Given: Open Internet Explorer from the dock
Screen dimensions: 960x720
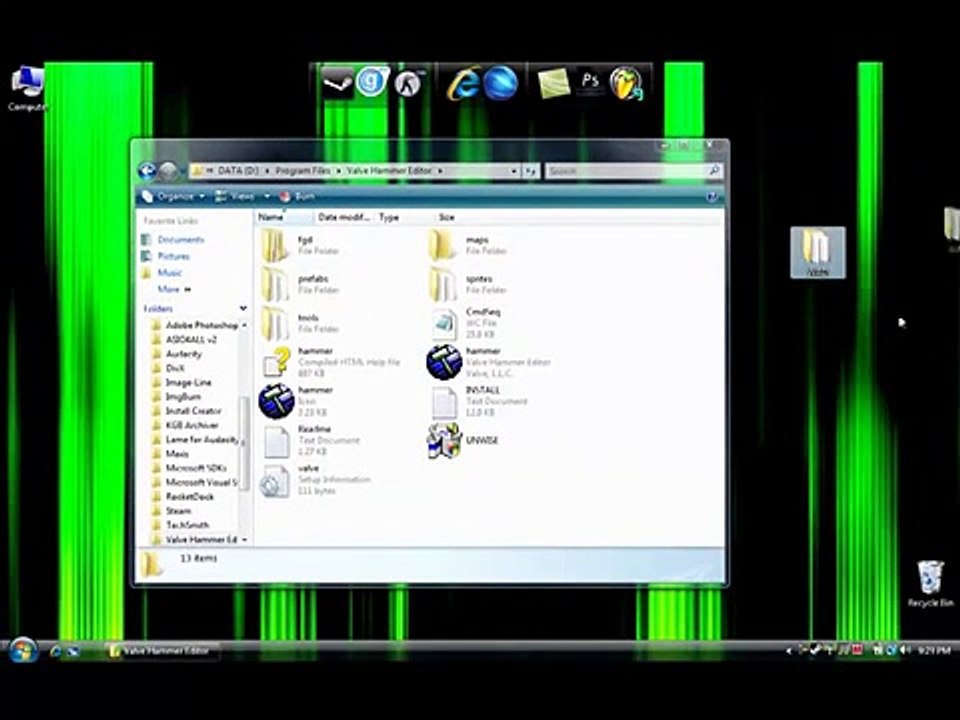Looking at the screenshot, I should 463,83.
